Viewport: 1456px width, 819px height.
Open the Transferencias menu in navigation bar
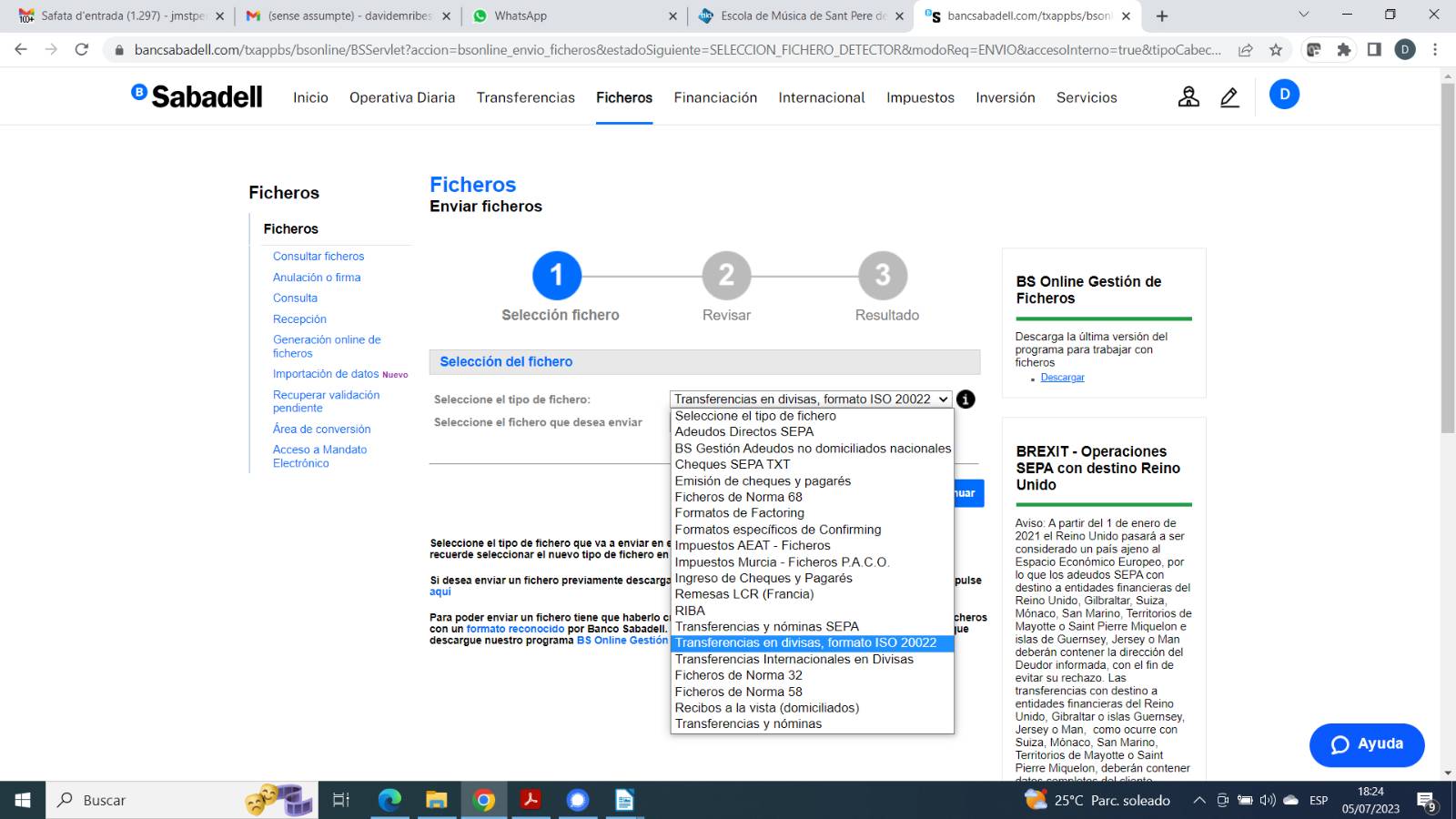[525, 97]
